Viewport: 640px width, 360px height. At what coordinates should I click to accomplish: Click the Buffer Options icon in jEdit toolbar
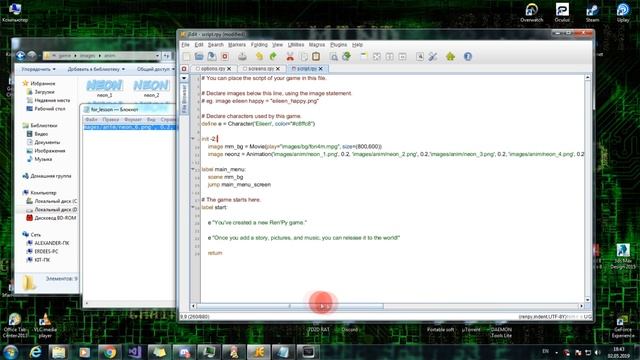click(420, 57)
